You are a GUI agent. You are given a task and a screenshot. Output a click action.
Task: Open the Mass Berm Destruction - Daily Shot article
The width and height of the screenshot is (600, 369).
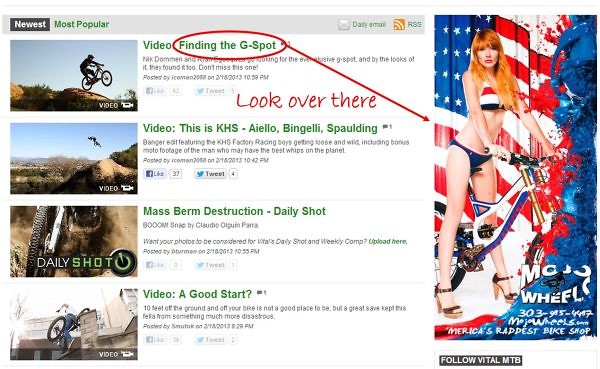click(x=234, y=211)
